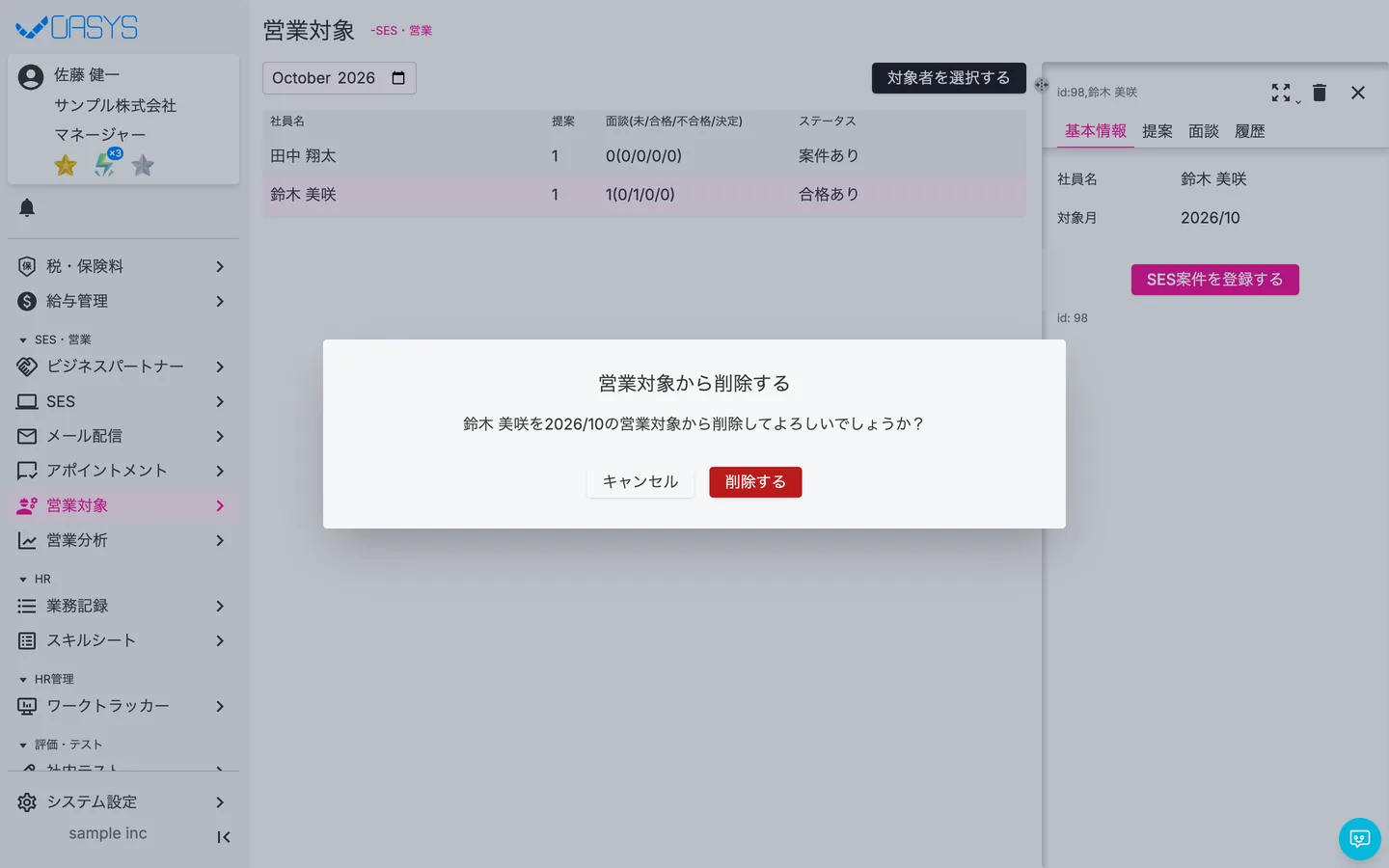Collapse the HR section

(35, 579)
